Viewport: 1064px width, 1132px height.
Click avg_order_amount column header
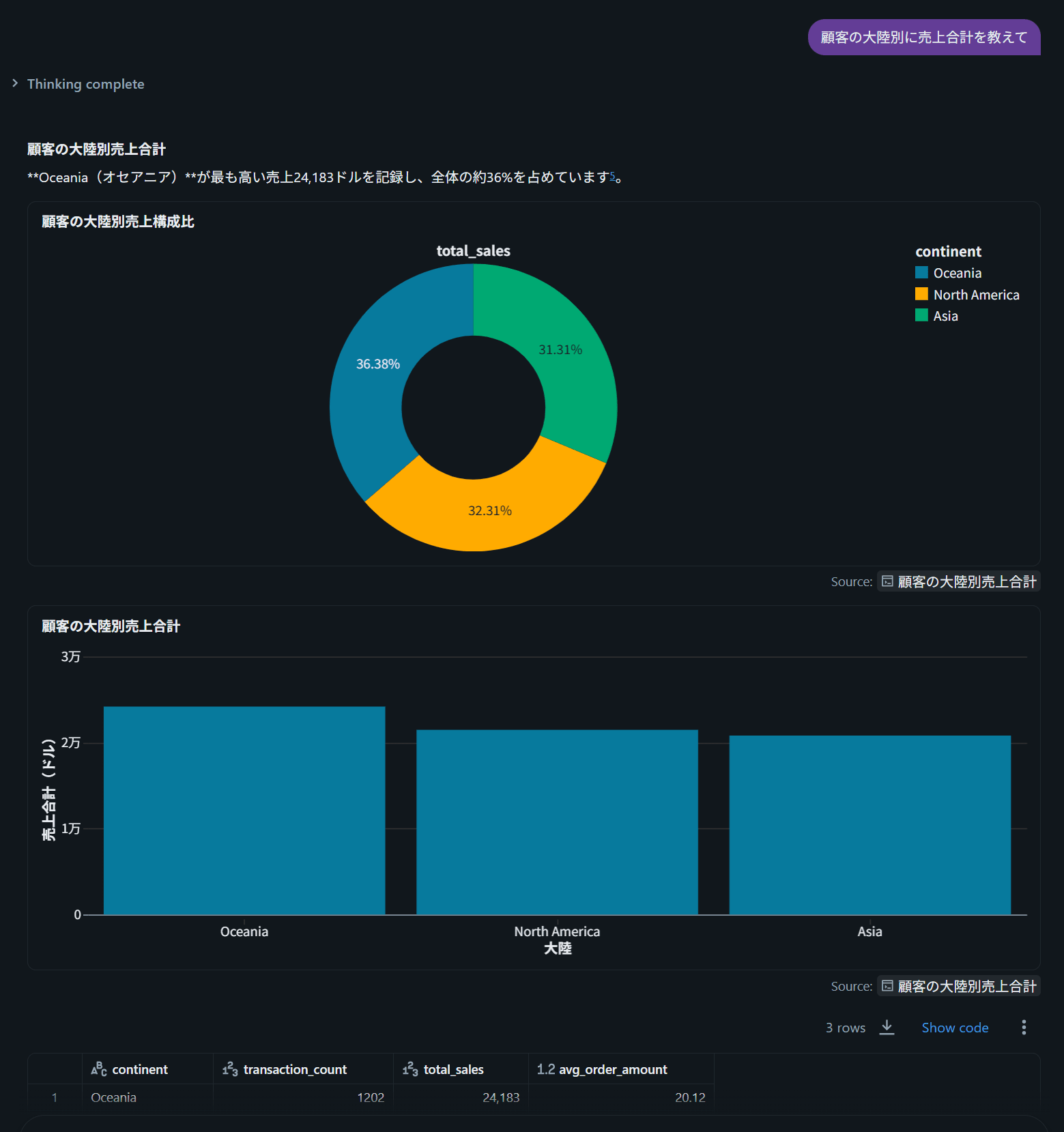coord(621,1069)
